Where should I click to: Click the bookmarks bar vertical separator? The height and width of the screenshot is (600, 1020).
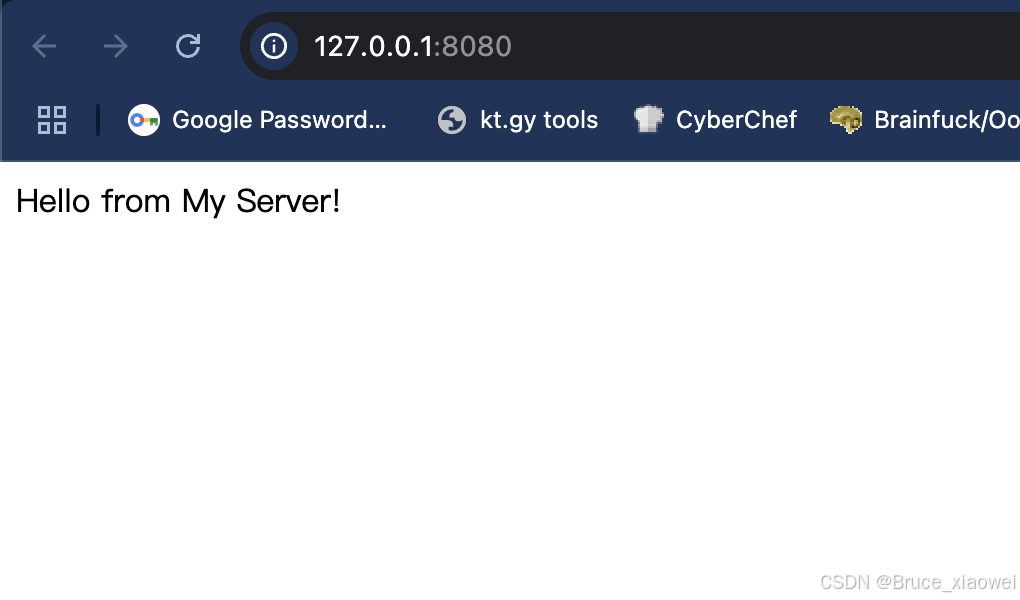[98, 120]
